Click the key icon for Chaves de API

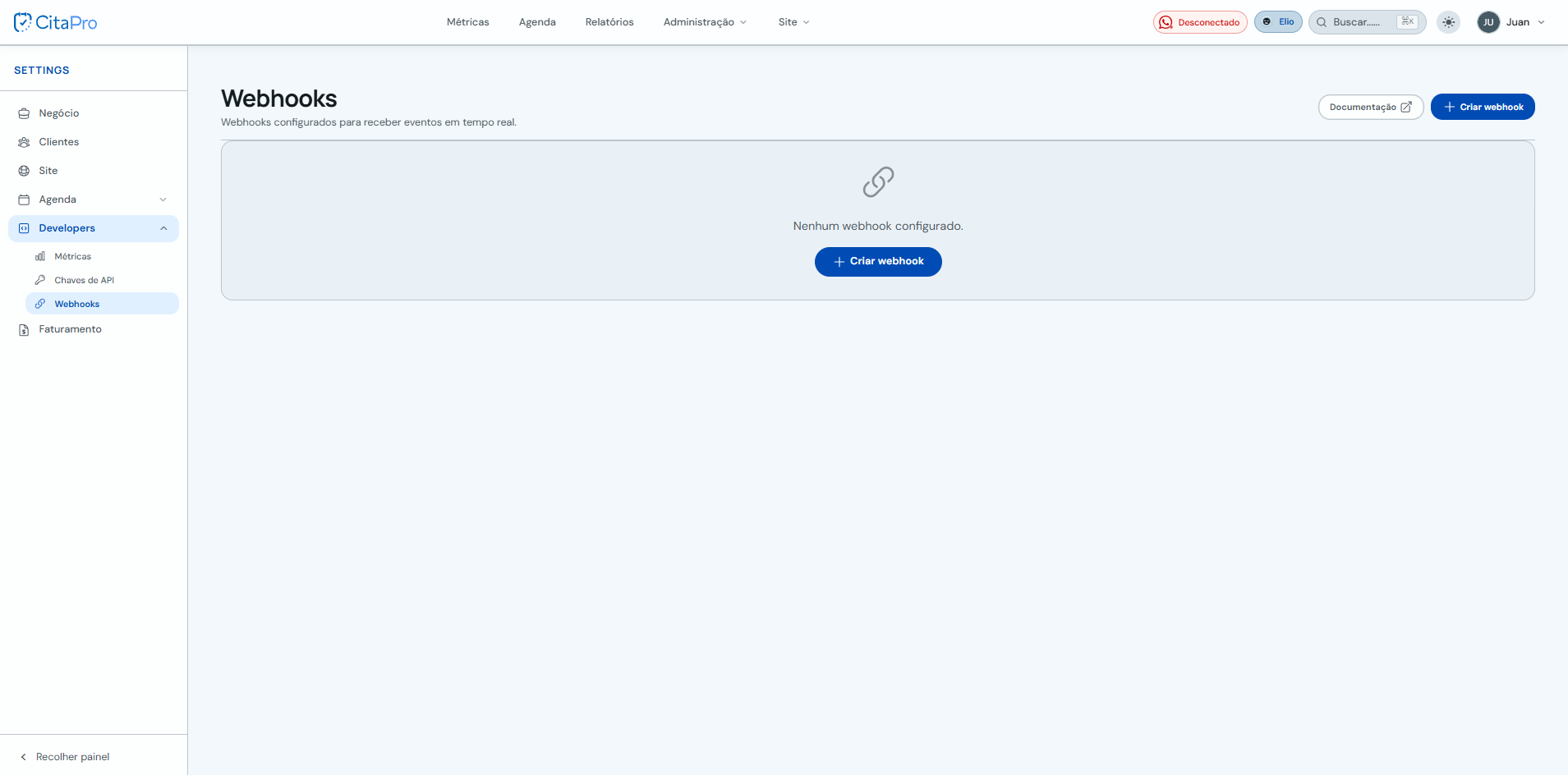tap(40, 280)
